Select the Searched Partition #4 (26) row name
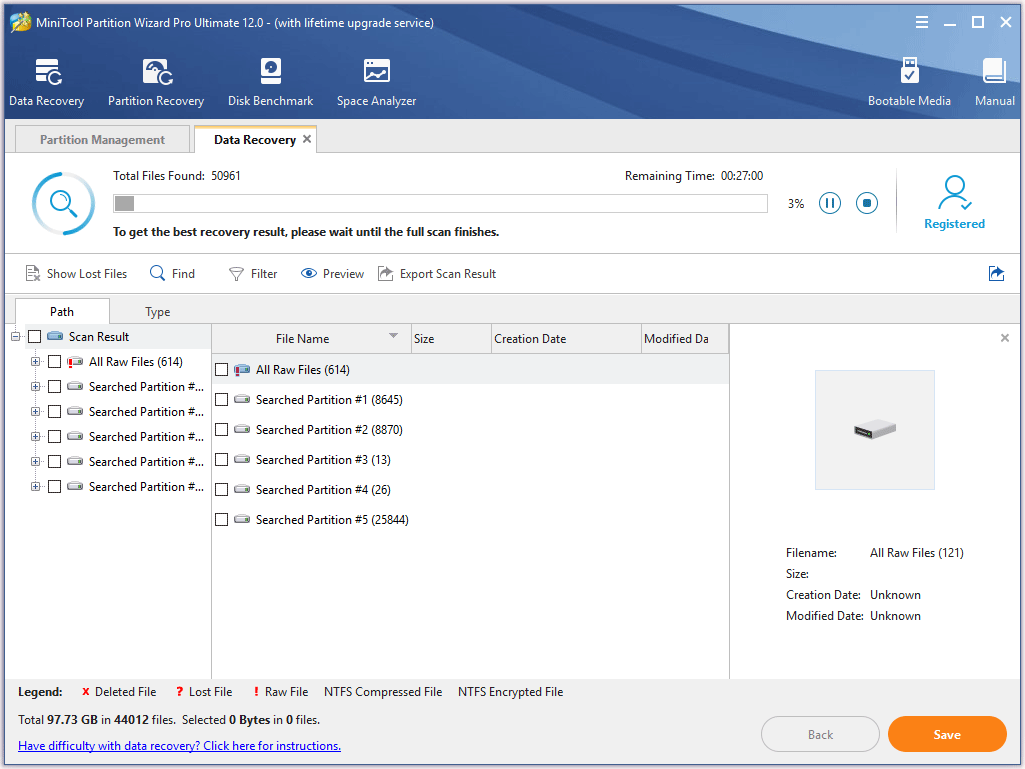Image resolution: width=1025 pixels, height=769 pixels. point(324,490)
